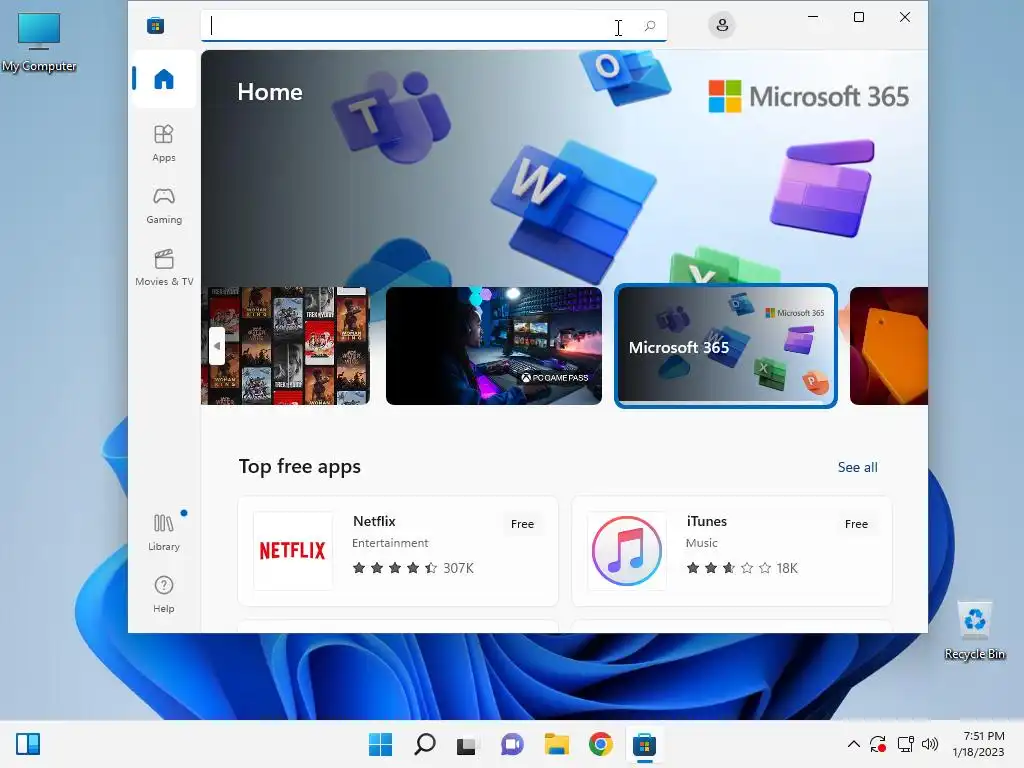This screenshot has width=1024, height=768.
Task: Select Recycle Bin desktop icon
Action: point(975,632)
